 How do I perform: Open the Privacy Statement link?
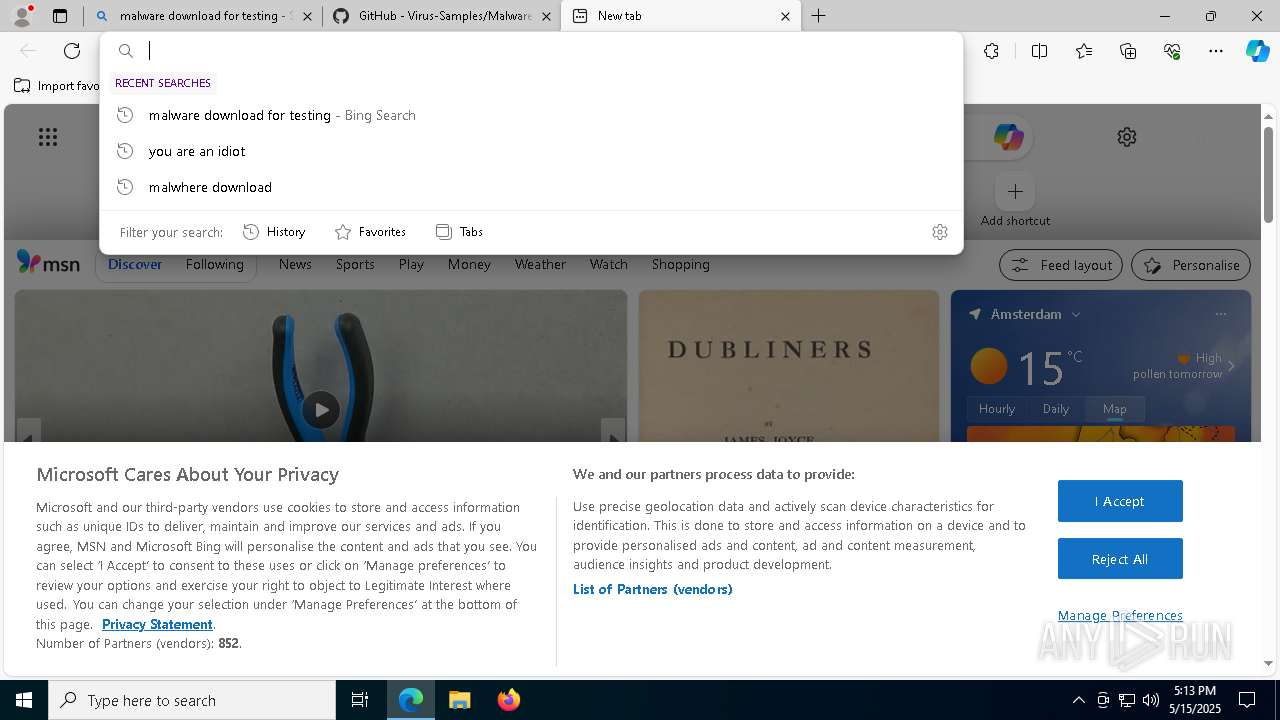tap(157, 624)
